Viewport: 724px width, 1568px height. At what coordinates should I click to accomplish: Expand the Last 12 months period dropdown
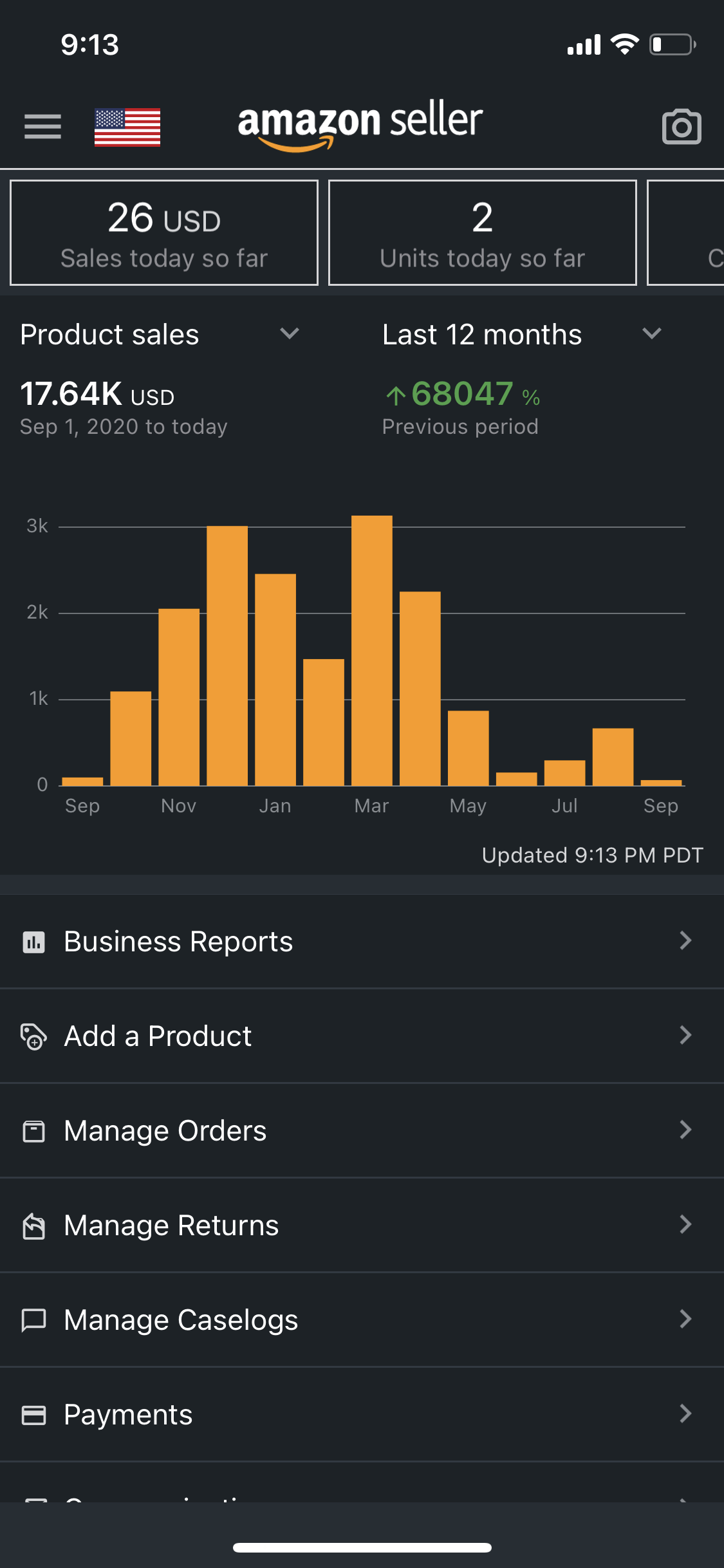(x=651, y=333)
